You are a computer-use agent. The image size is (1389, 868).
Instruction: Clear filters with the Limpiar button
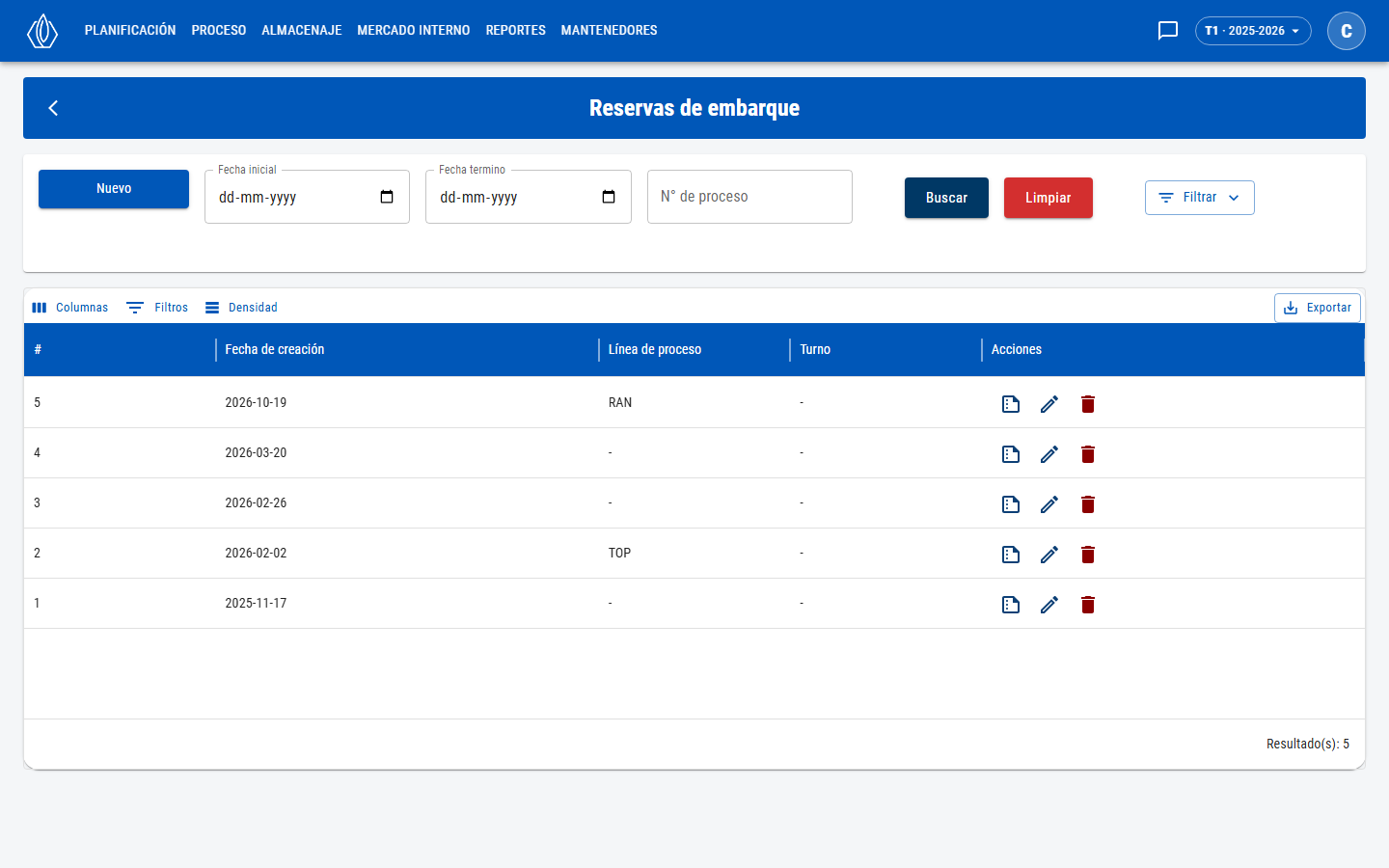point(1049,198)
